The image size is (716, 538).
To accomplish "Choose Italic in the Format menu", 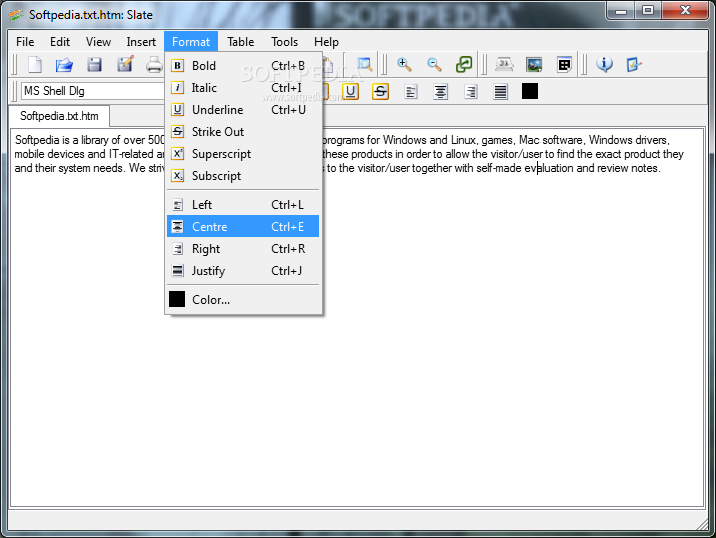I will tap(243, 88).
